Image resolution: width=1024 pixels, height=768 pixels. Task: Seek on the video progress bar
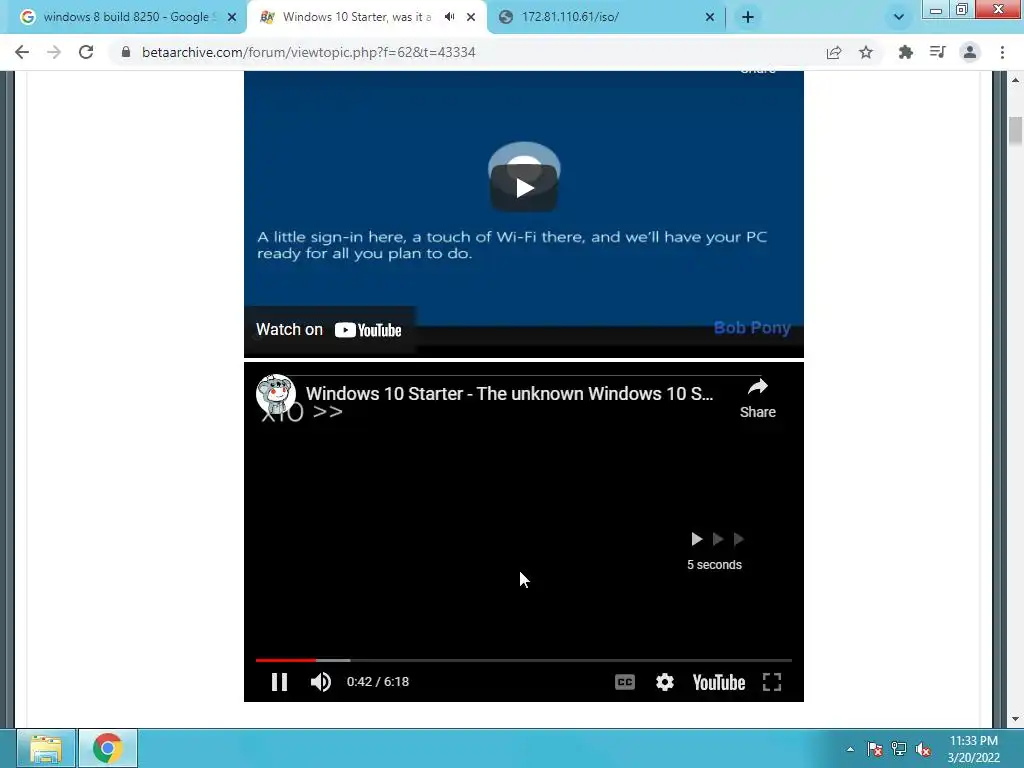pos(524,660)
